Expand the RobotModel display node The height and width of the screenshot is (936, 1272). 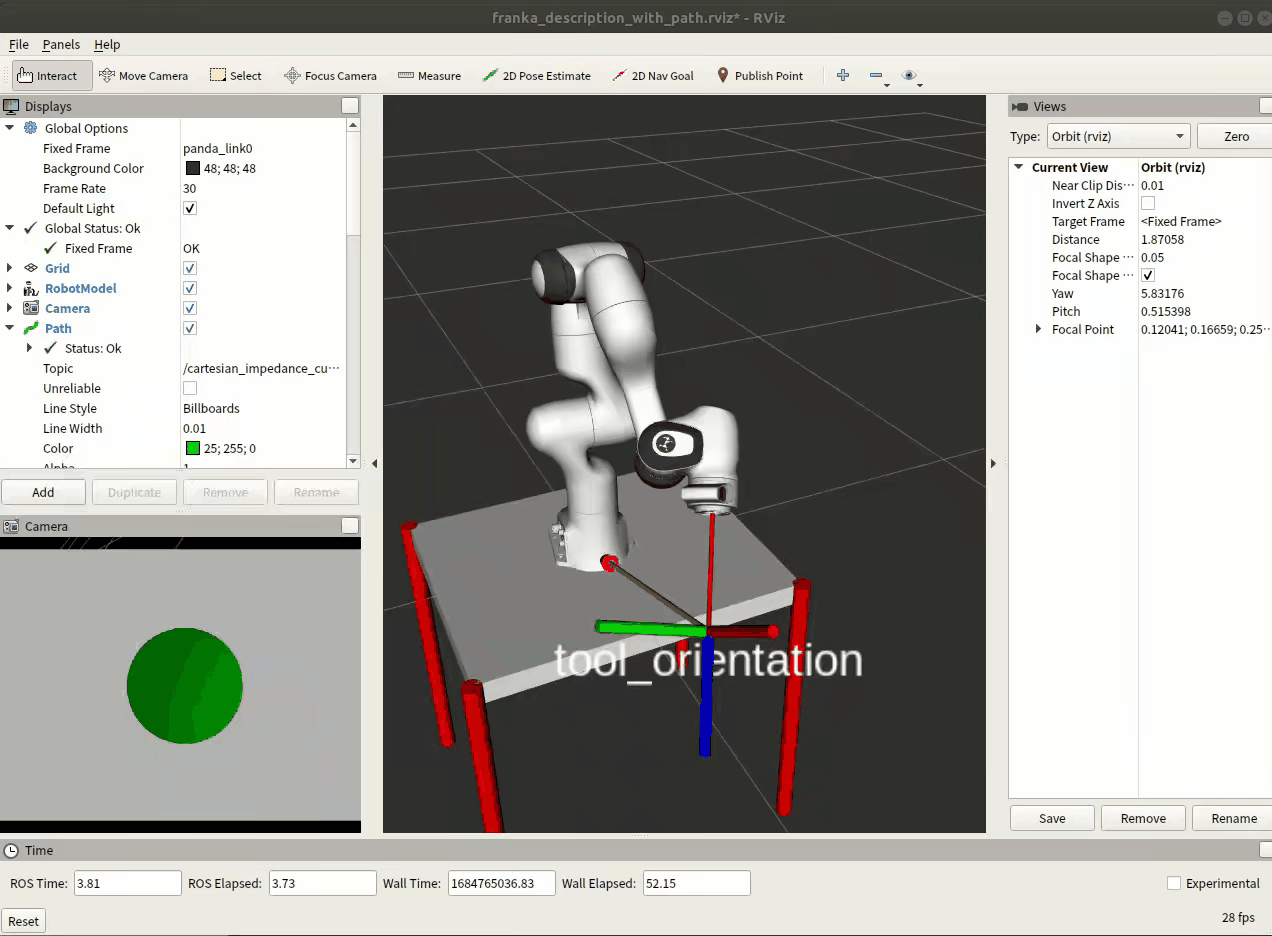coord(10,288)
